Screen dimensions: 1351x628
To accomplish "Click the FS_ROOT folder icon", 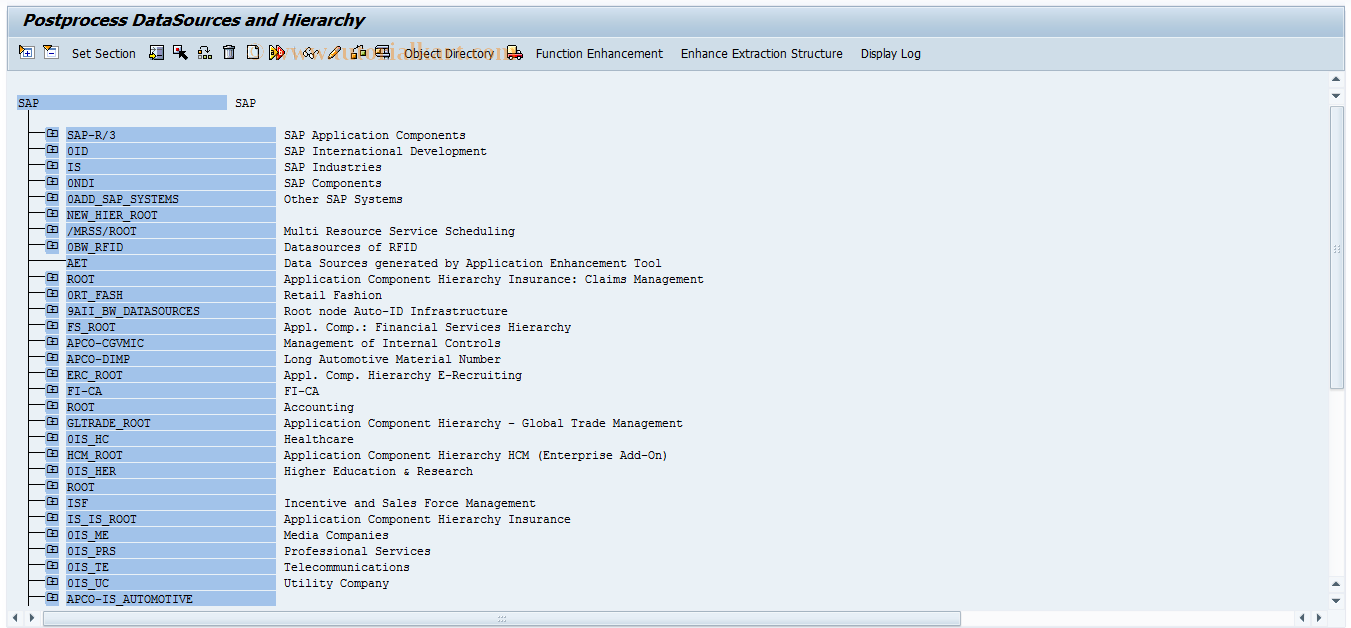I will (52, 327).
